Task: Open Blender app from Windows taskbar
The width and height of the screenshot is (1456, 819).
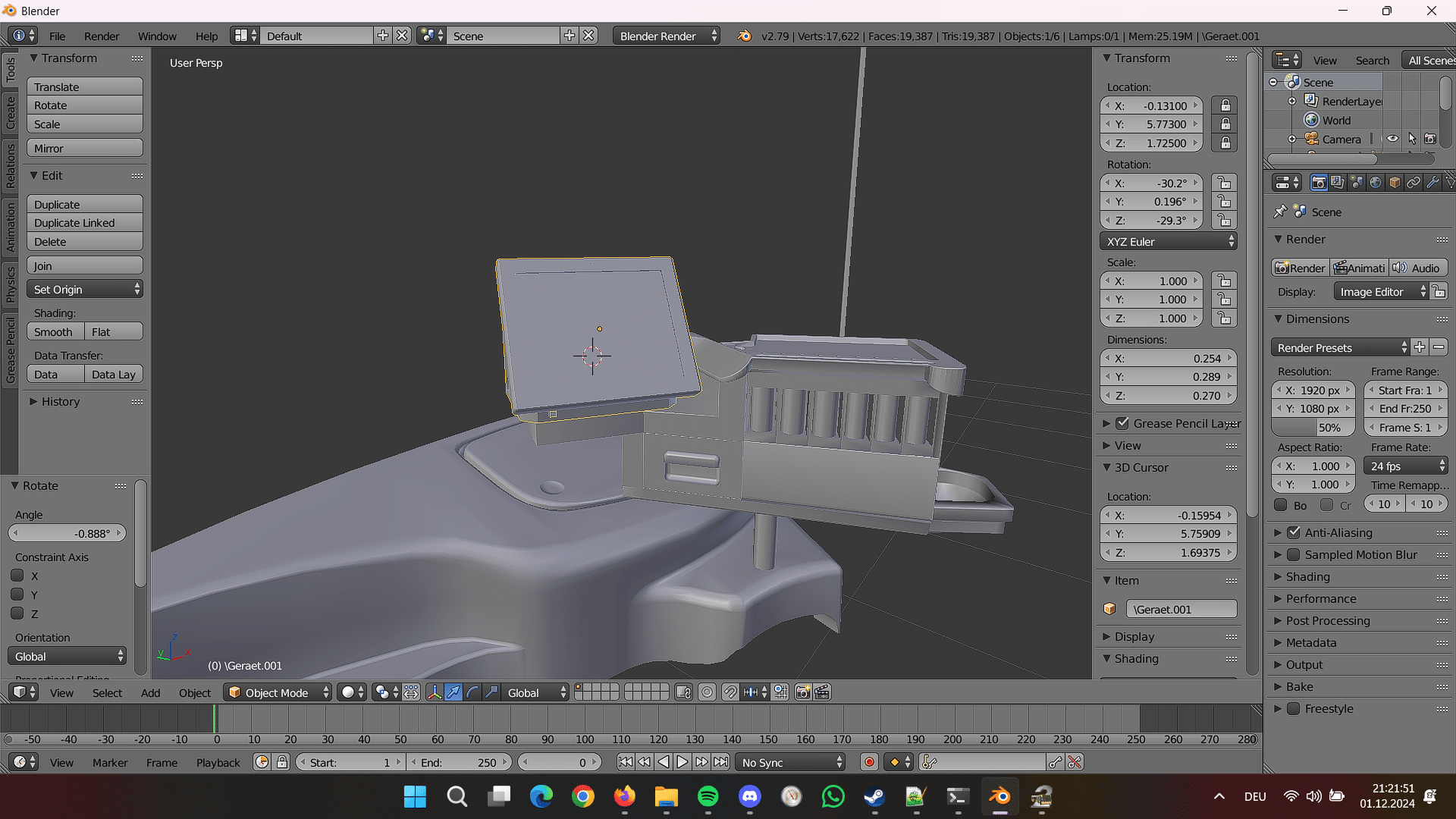Action: [x=999, y=796]
